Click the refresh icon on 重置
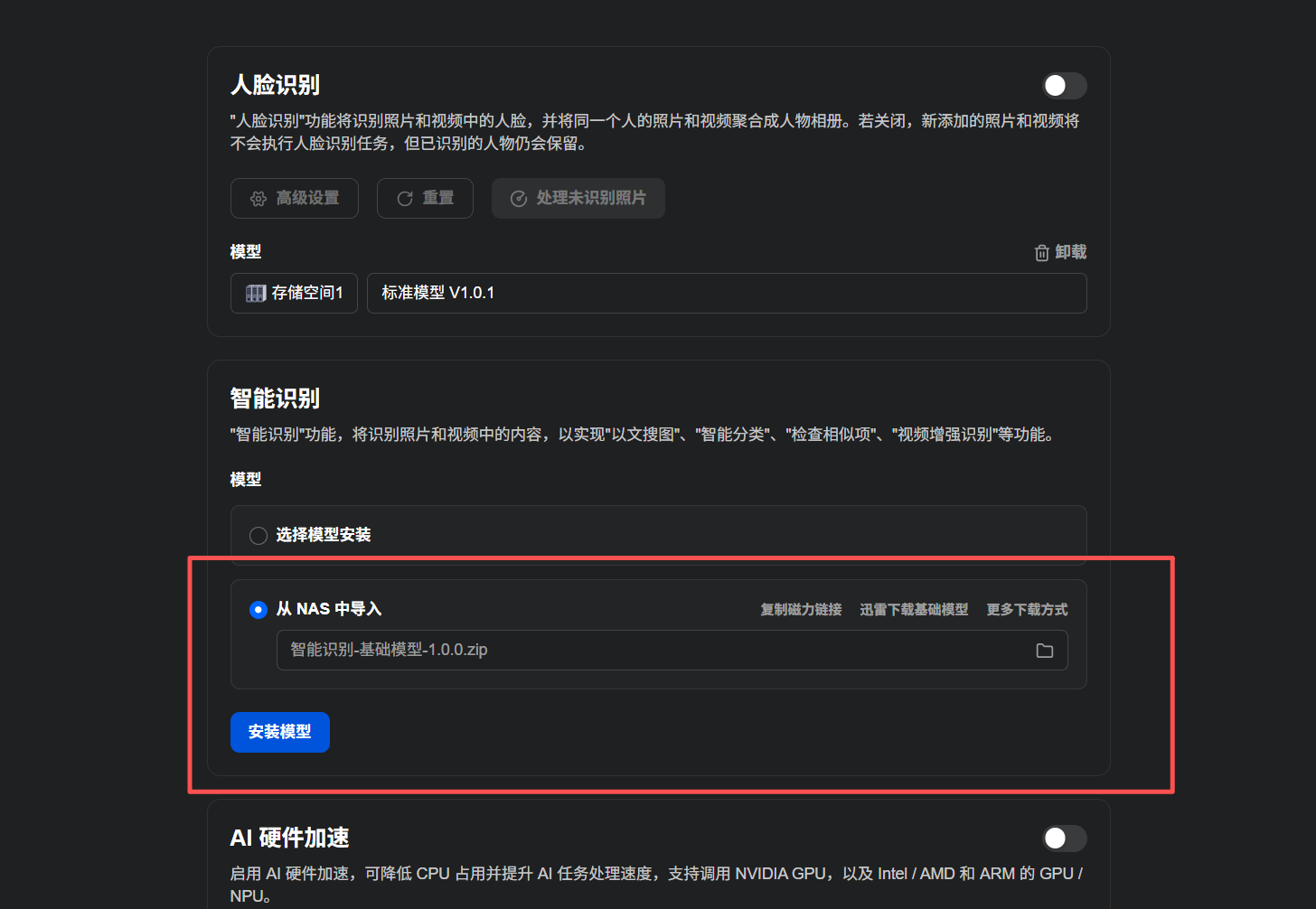This screenshot has width=1316, height=909. [405, 199]
